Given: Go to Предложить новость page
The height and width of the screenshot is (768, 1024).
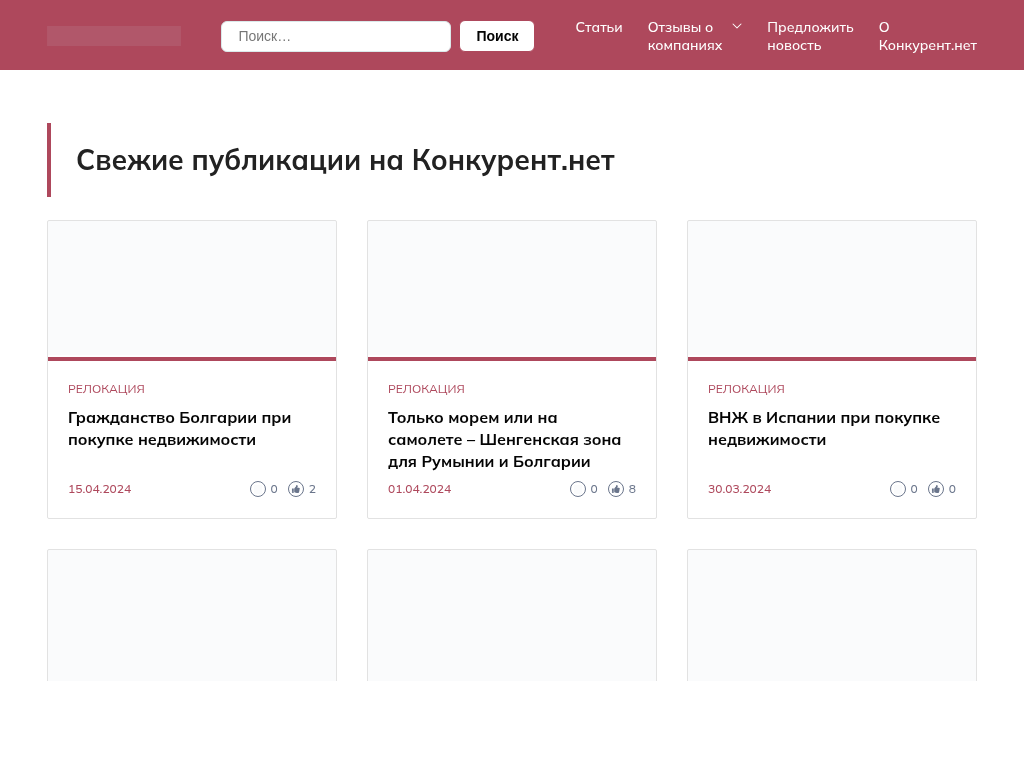Looking at the screenshot, I should click(810, 37).
